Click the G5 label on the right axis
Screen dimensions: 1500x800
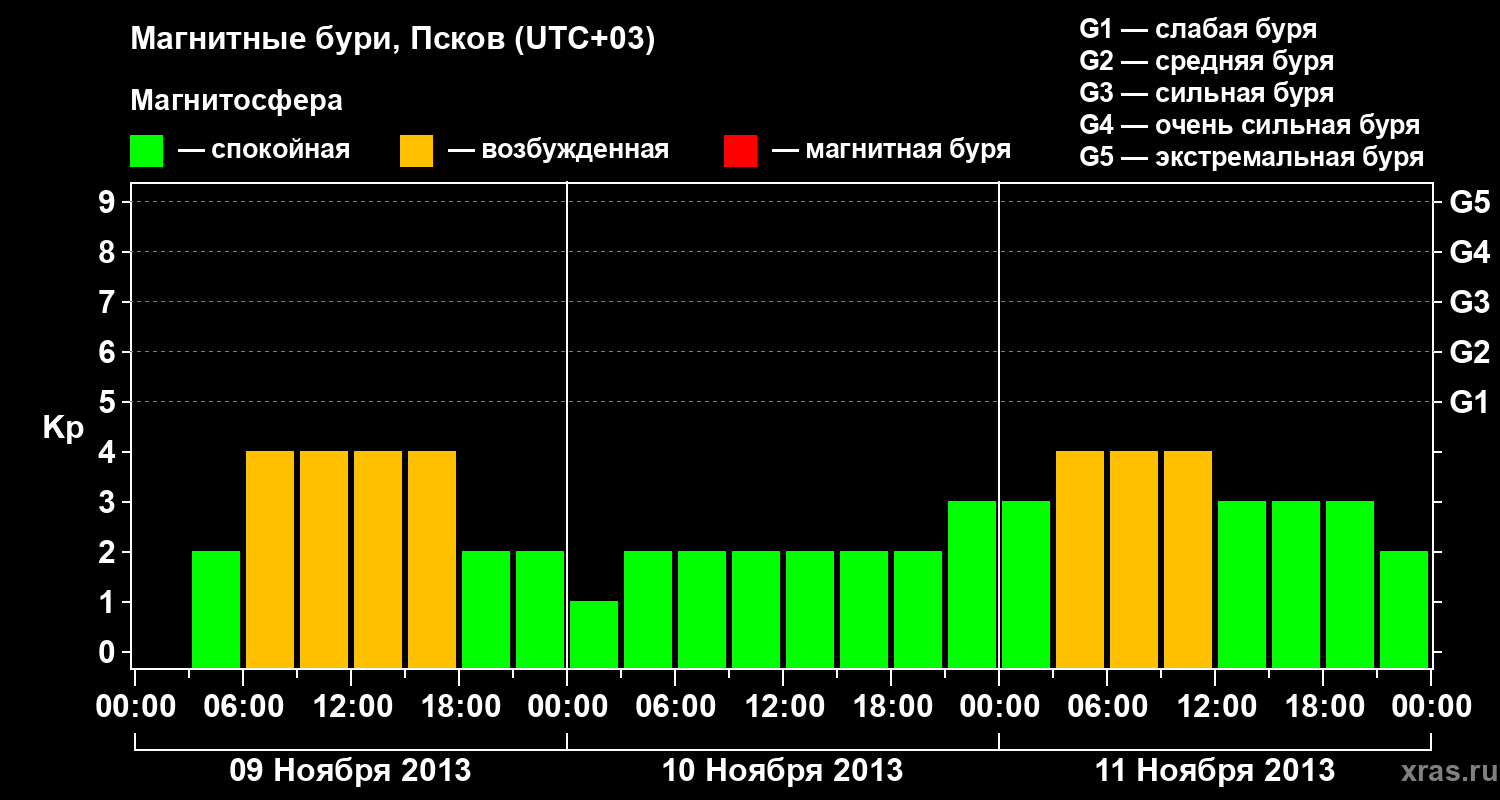click(x=1469, y=202)
